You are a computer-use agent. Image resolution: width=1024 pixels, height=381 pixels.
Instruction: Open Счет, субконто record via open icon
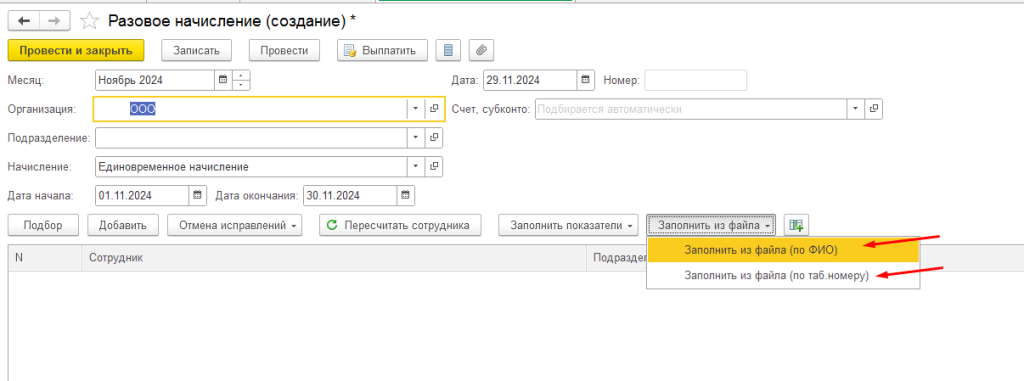874,109
